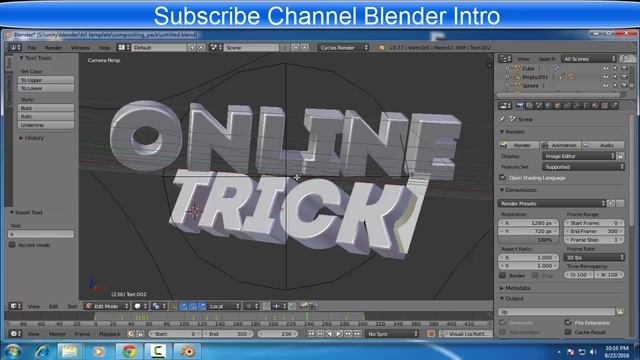Click the record auto-keyframe red button
The image size is (640, 360).
[430, 333]
